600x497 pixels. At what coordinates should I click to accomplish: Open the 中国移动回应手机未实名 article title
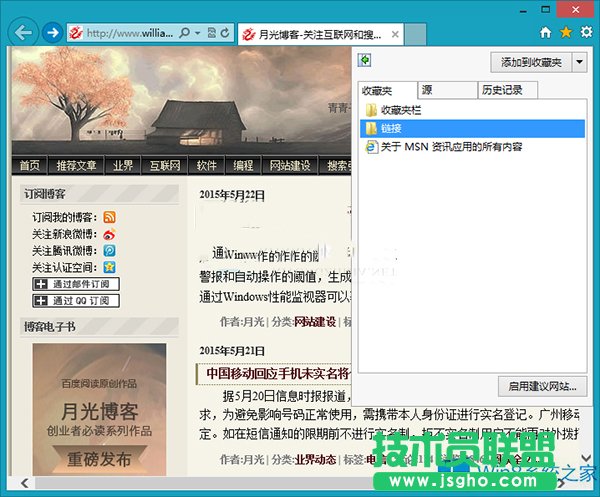click(278, 373)
